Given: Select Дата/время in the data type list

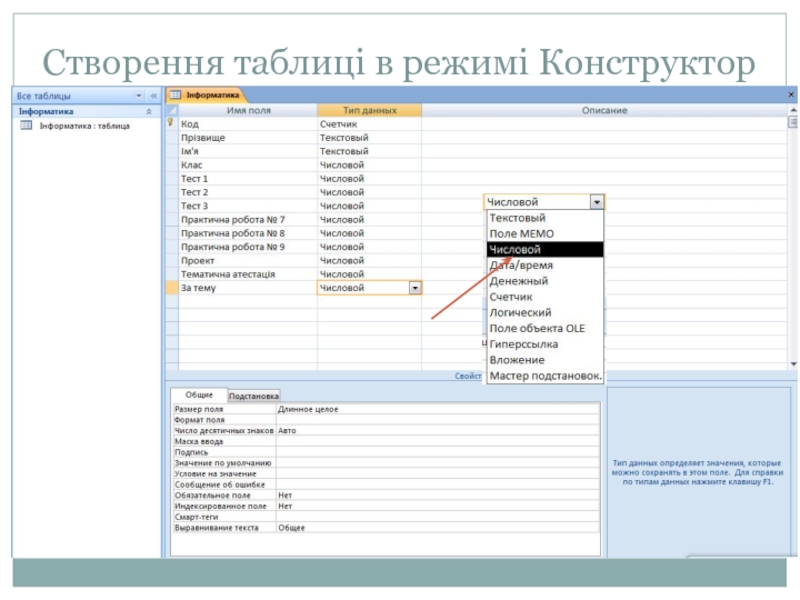Looking at the screenshot, I should click(x=520, y=265).
